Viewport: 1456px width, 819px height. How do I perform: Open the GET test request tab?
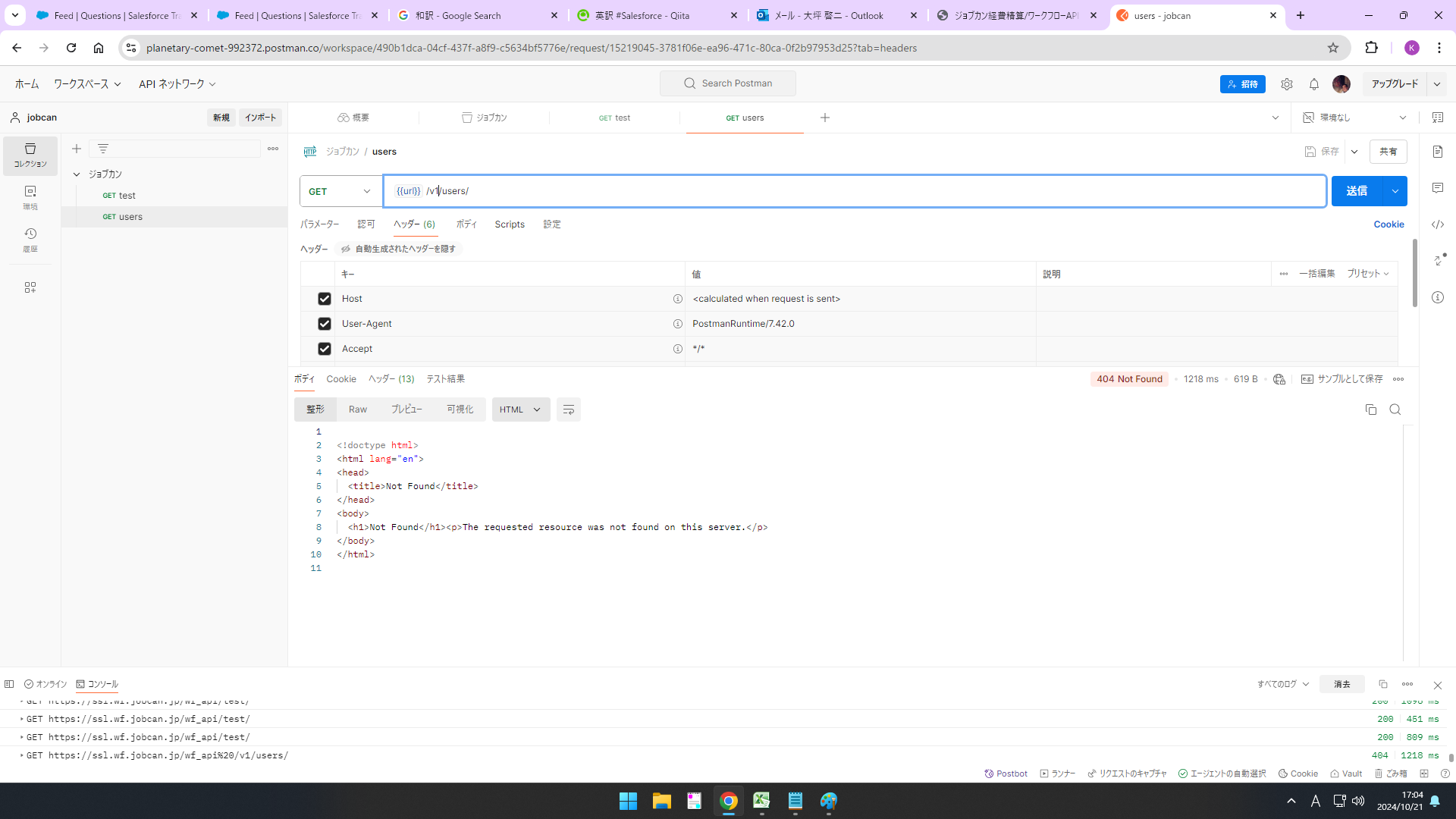point(615,118)
